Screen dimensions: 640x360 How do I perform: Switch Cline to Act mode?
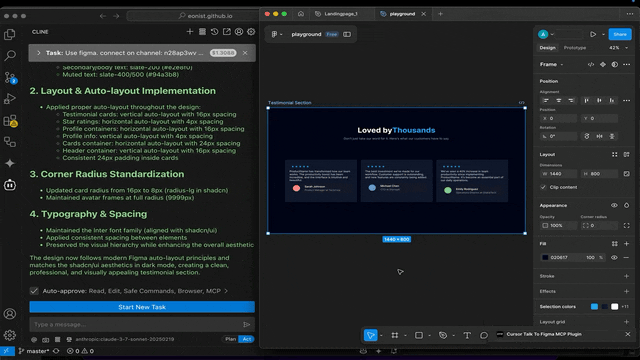[x=247, y=339]
